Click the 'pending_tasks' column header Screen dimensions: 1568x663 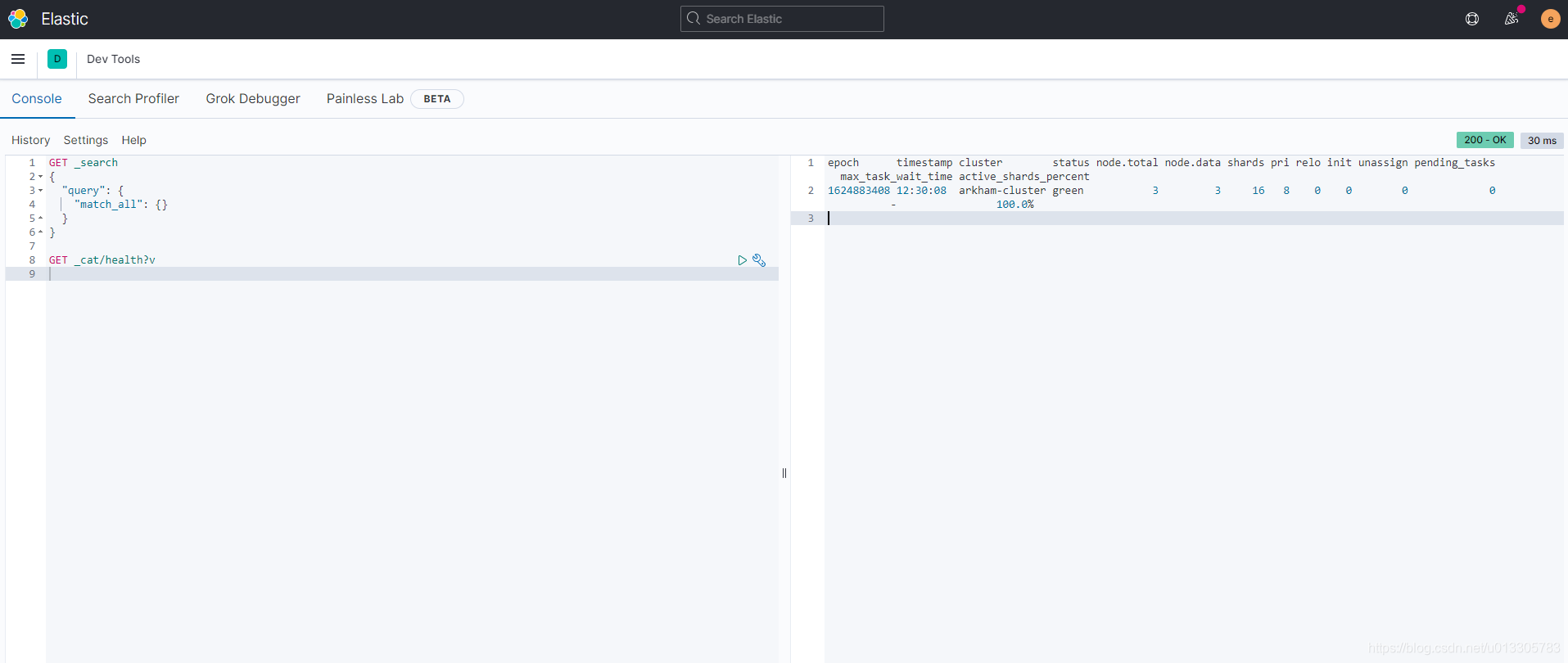pos(1455,163)
